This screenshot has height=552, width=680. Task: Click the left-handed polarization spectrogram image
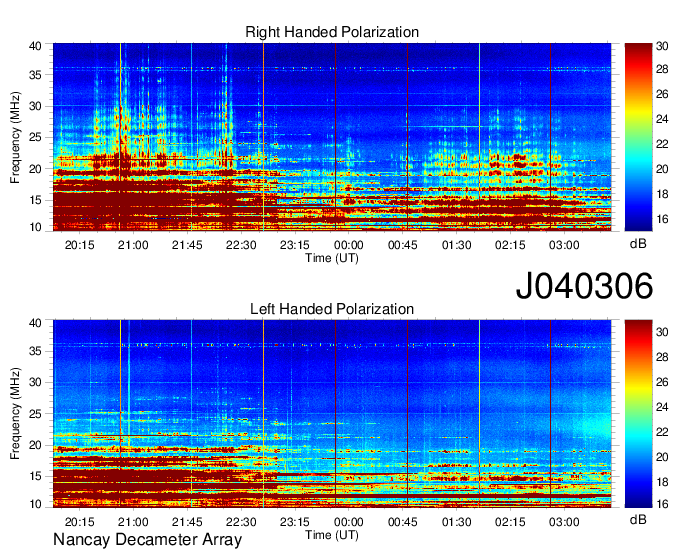coord(332,414)
